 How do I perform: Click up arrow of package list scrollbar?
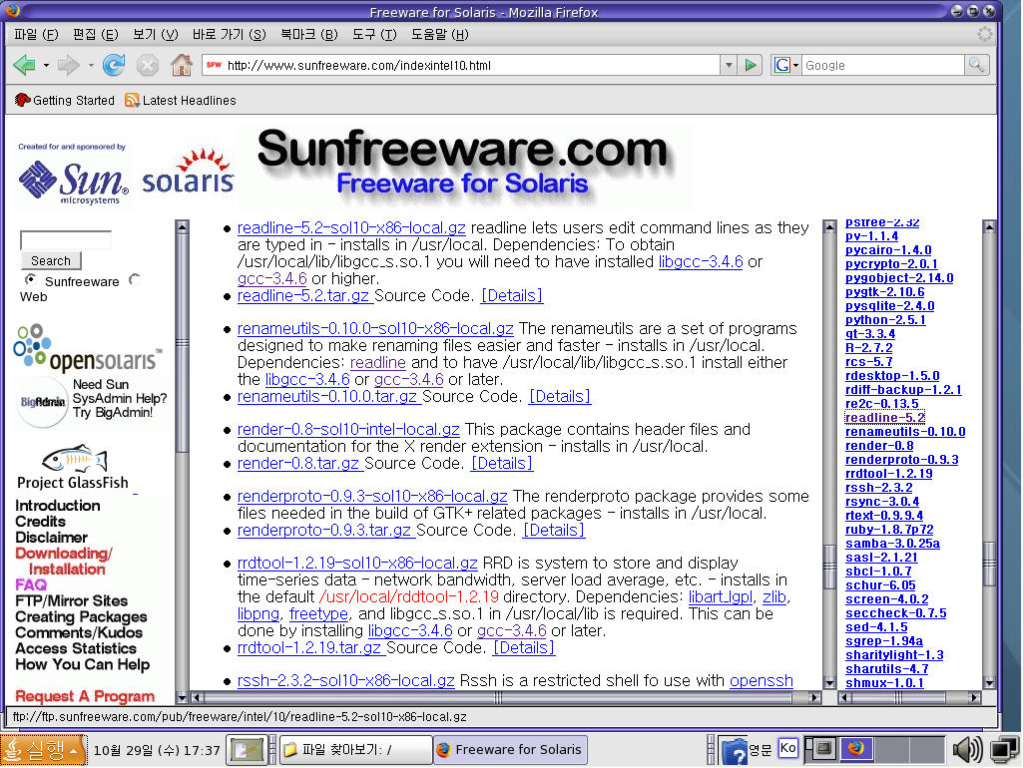pos(989,227)
